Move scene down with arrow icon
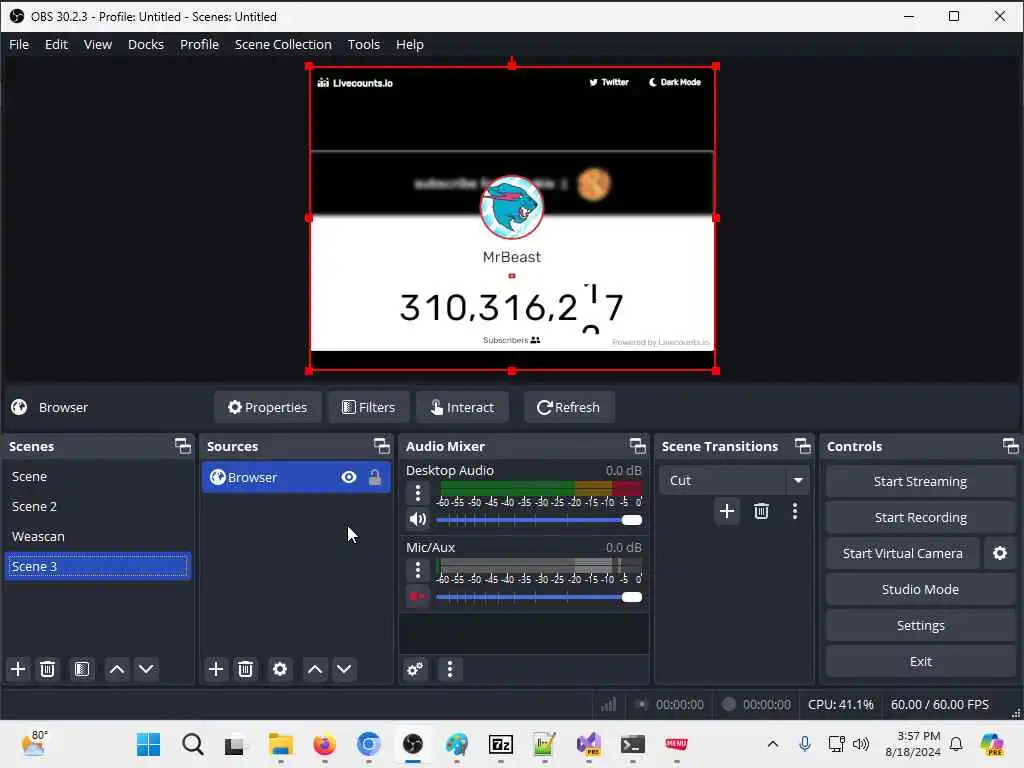 [146, 669]
